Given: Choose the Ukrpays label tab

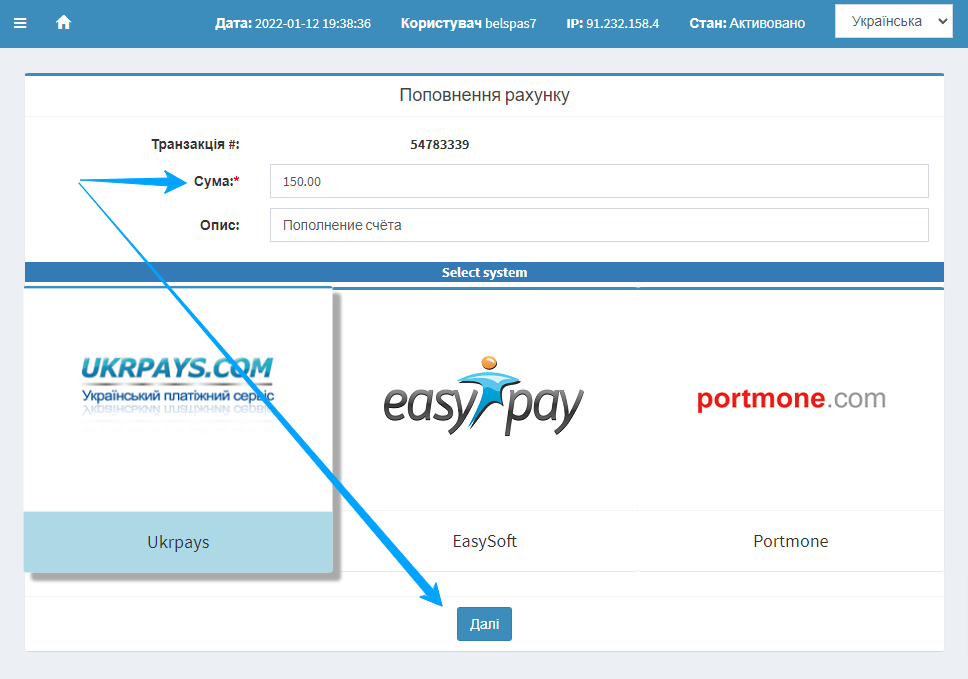Looking at the screenshot, I should tap(178, 542).
